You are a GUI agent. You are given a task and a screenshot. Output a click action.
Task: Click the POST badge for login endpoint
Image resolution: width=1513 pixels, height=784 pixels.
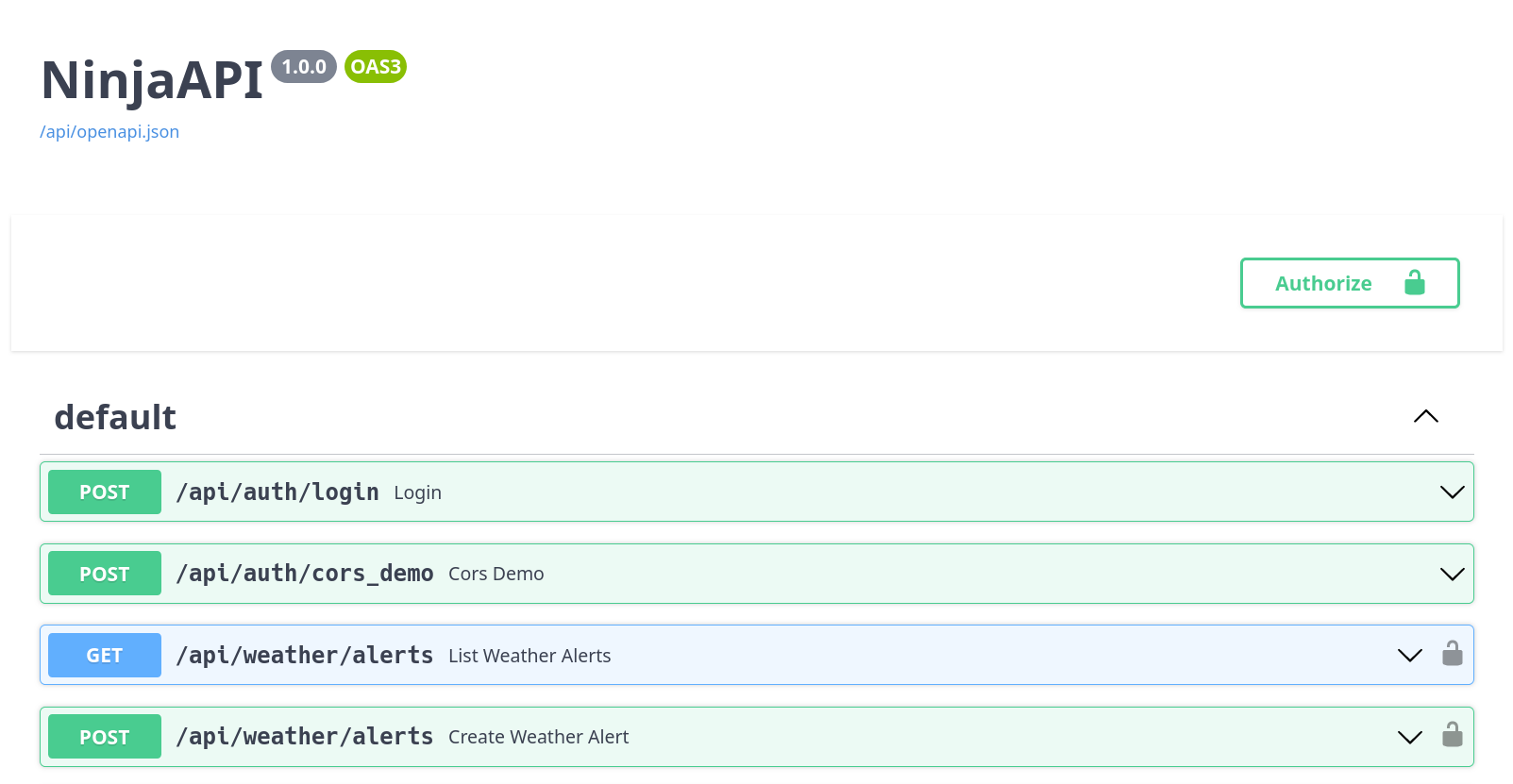point(105,492)
